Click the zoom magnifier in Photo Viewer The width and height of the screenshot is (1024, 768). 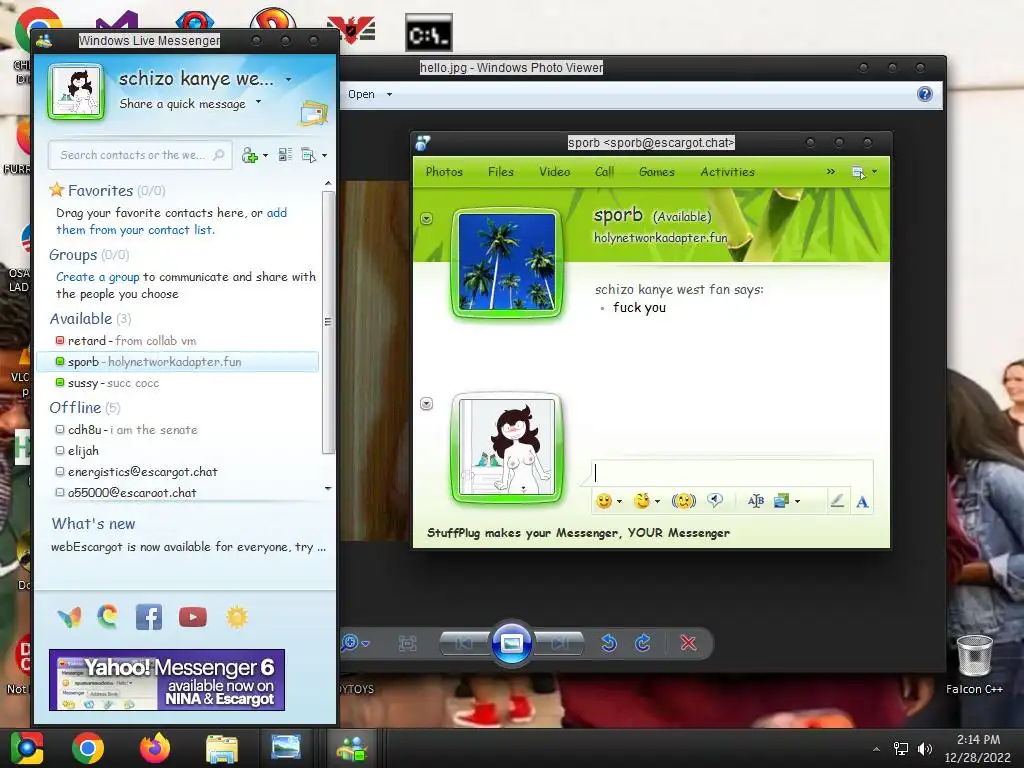[x=350, y=643]
